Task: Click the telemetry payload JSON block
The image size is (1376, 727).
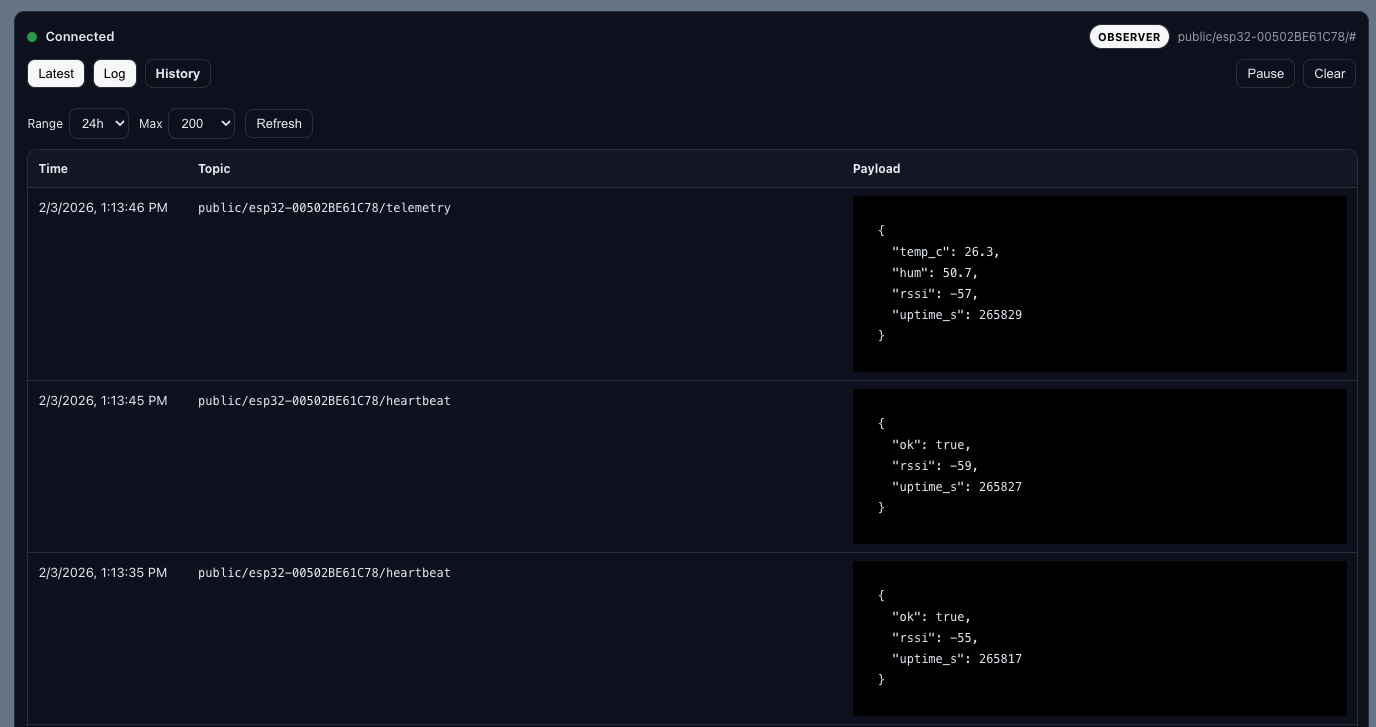Action: coord(1099,284)
